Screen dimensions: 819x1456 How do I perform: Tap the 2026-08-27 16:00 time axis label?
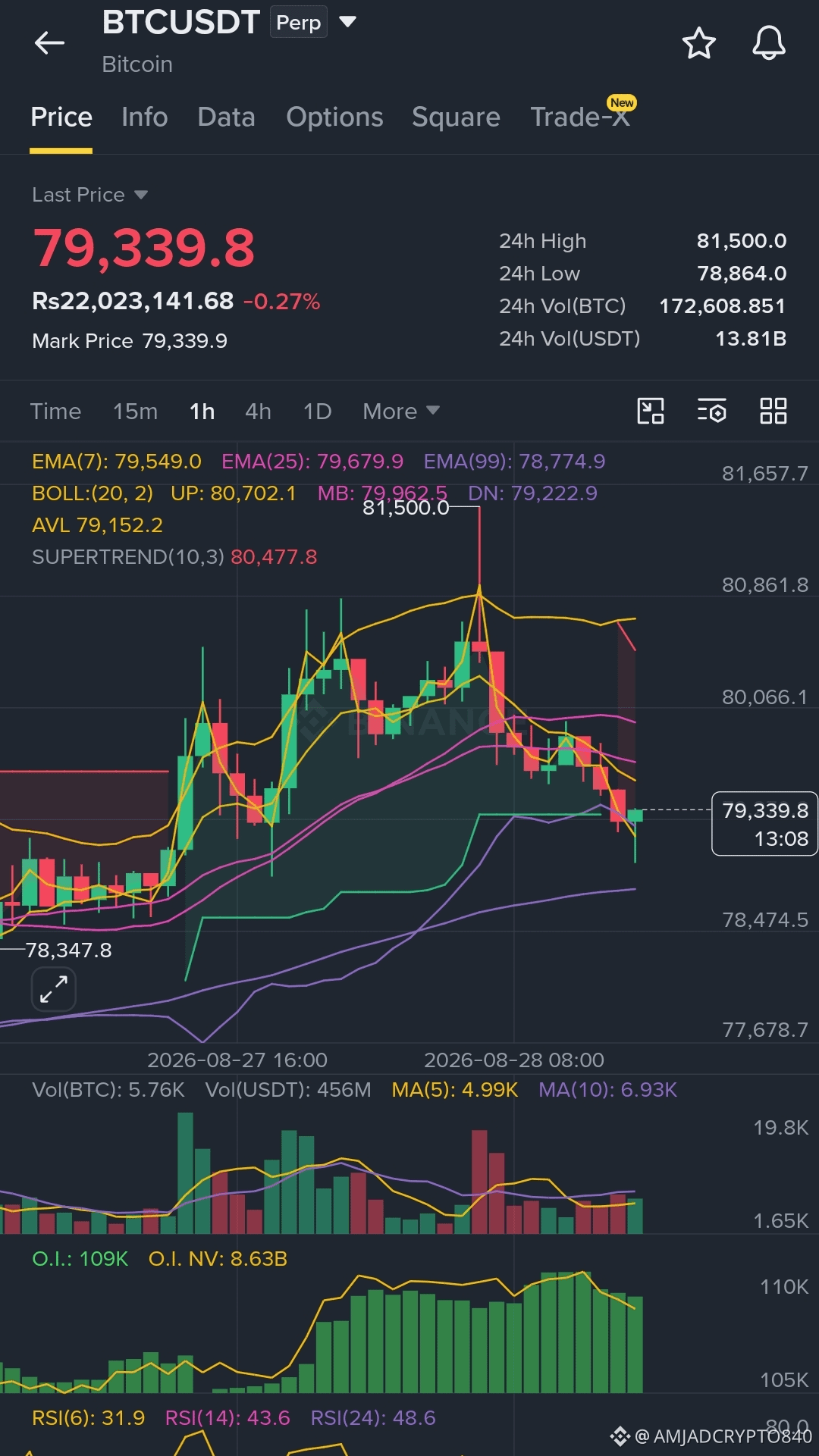tap(237, 1060)
